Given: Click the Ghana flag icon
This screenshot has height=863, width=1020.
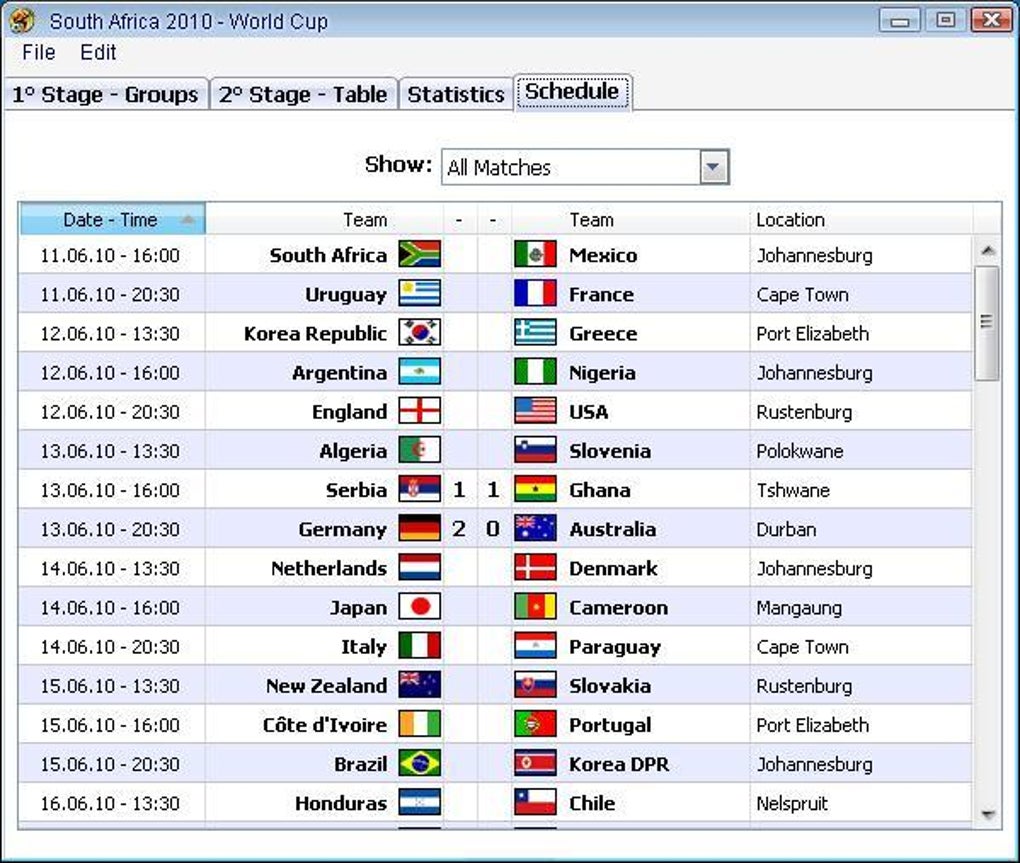Looking at the screenshot, I should (x=535, y=489).
